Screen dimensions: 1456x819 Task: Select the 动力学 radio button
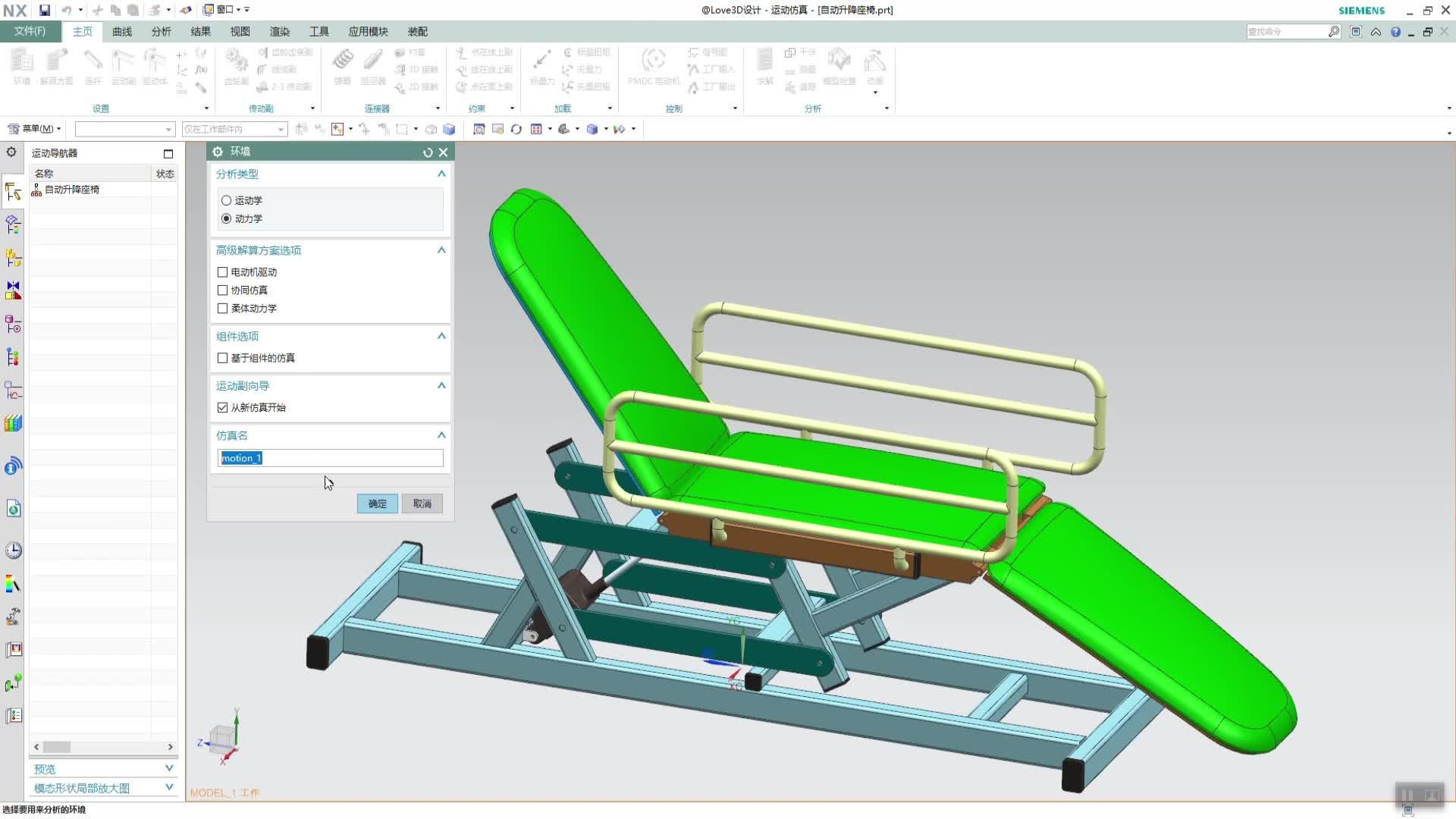[226, 218]
